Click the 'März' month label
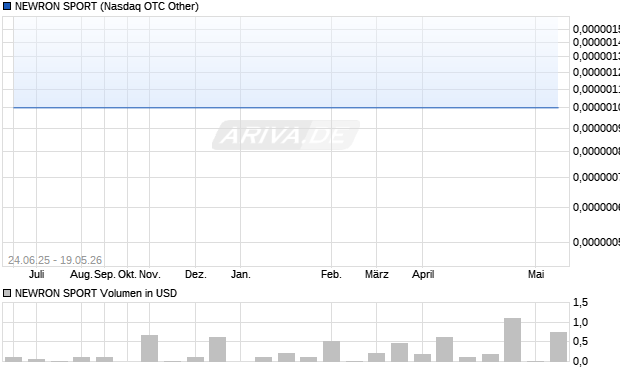Screen dimensions: 620x371 click(x=376, y=274)
